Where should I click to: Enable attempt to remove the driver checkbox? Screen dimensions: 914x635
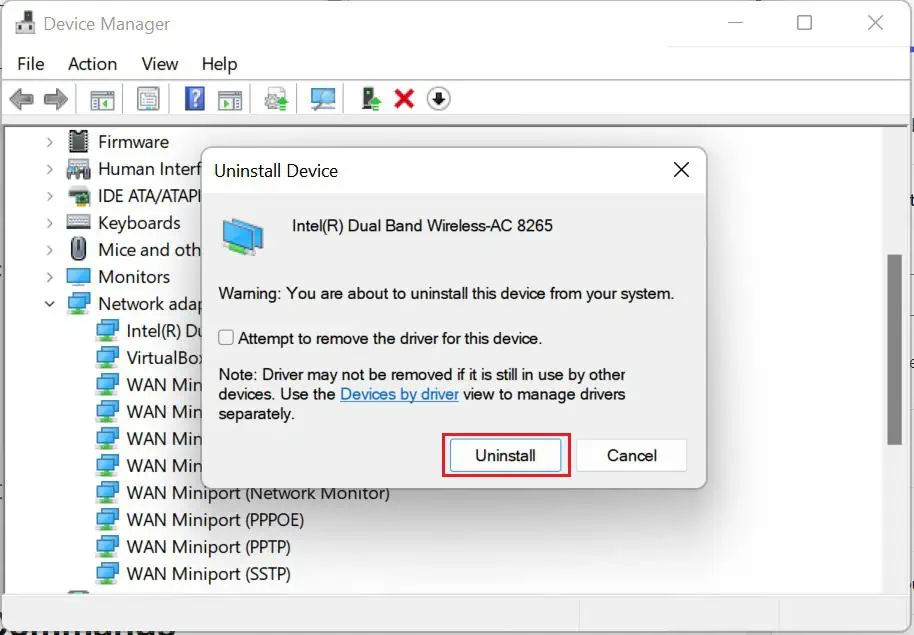pyautogui.click(x=225, y=338)
